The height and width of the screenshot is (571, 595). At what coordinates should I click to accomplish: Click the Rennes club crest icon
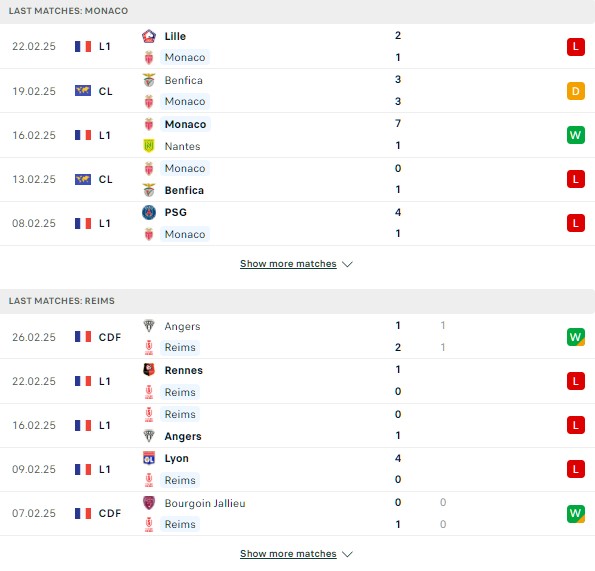[x=149, y=370]
